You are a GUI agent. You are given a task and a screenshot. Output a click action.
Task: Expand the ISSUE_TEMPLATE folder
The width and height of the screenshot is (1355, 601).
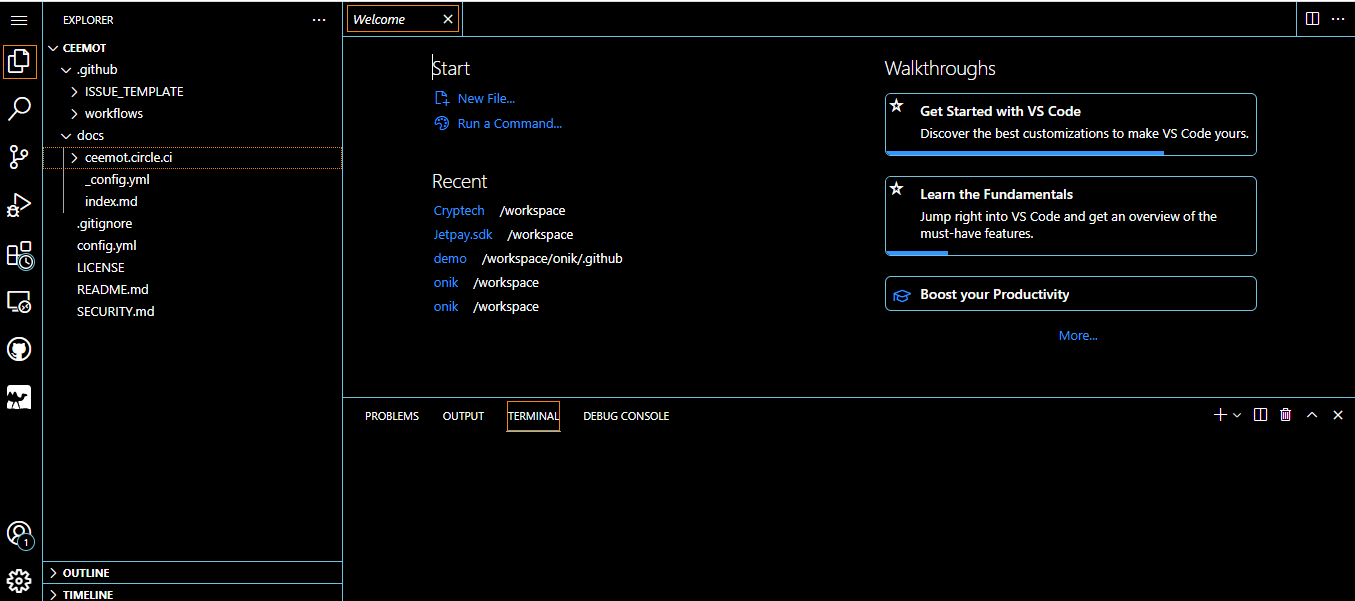(74, 92)
